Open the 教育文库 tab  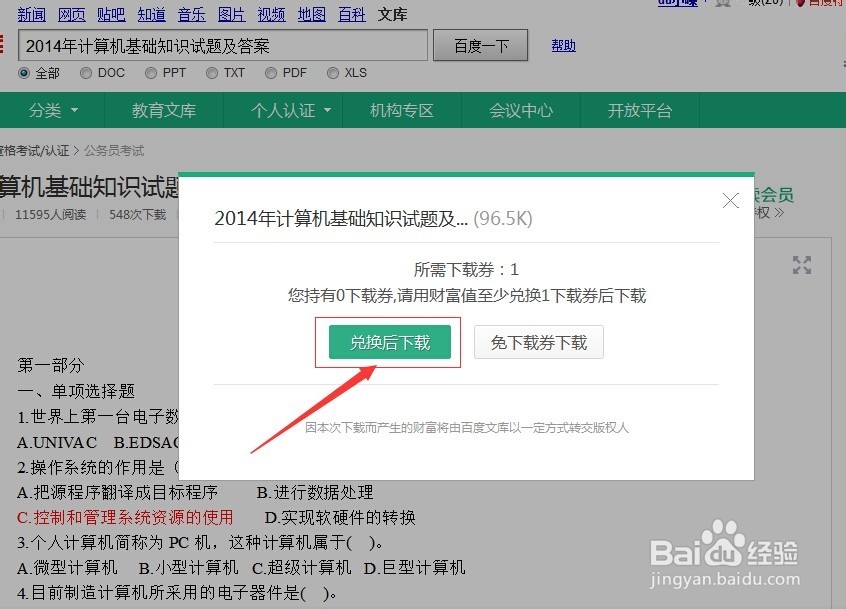(164, 111)
